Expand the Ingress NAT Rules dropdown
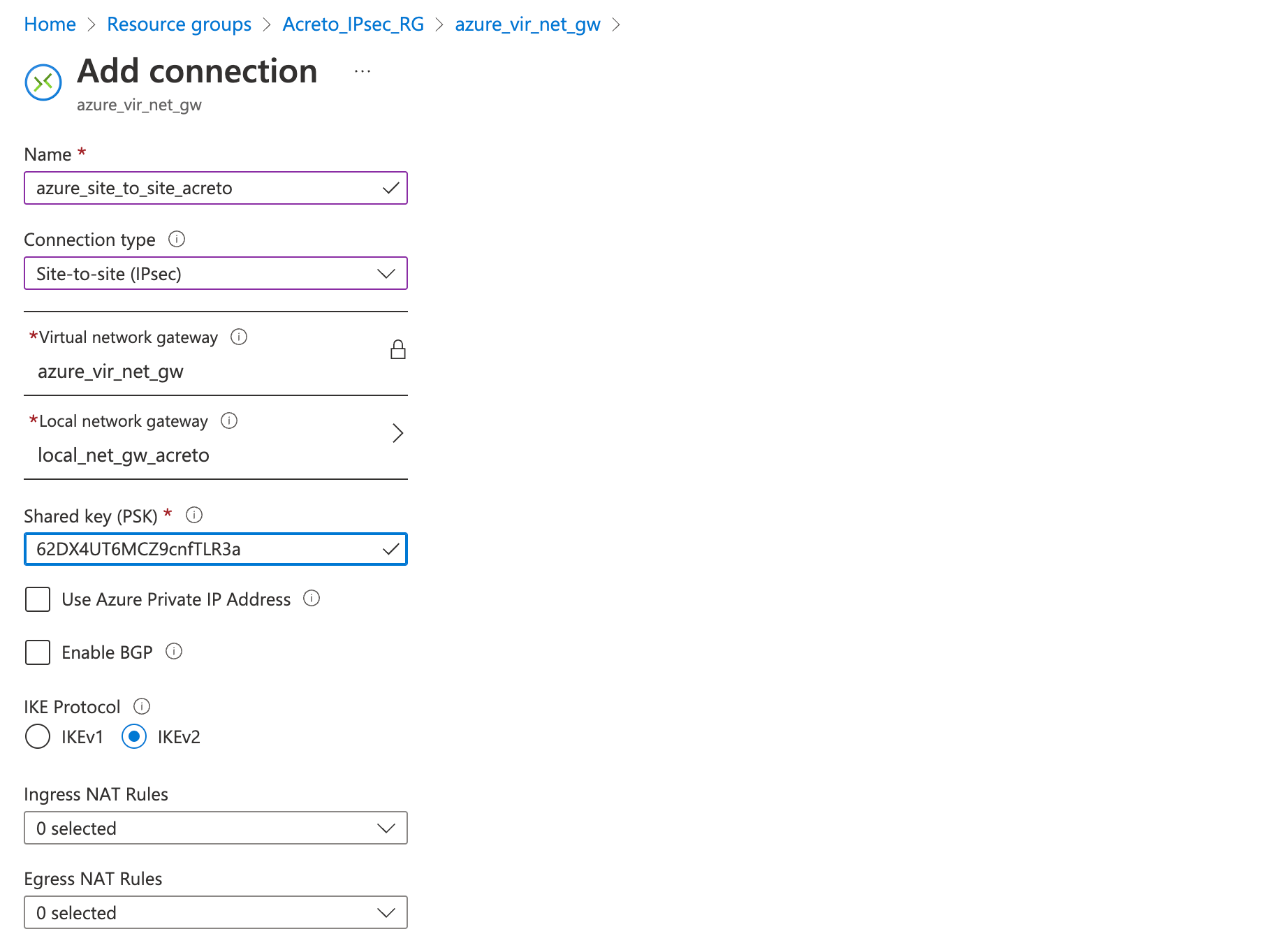Screen dimensions: 1288x943 (x=216, y=828)
